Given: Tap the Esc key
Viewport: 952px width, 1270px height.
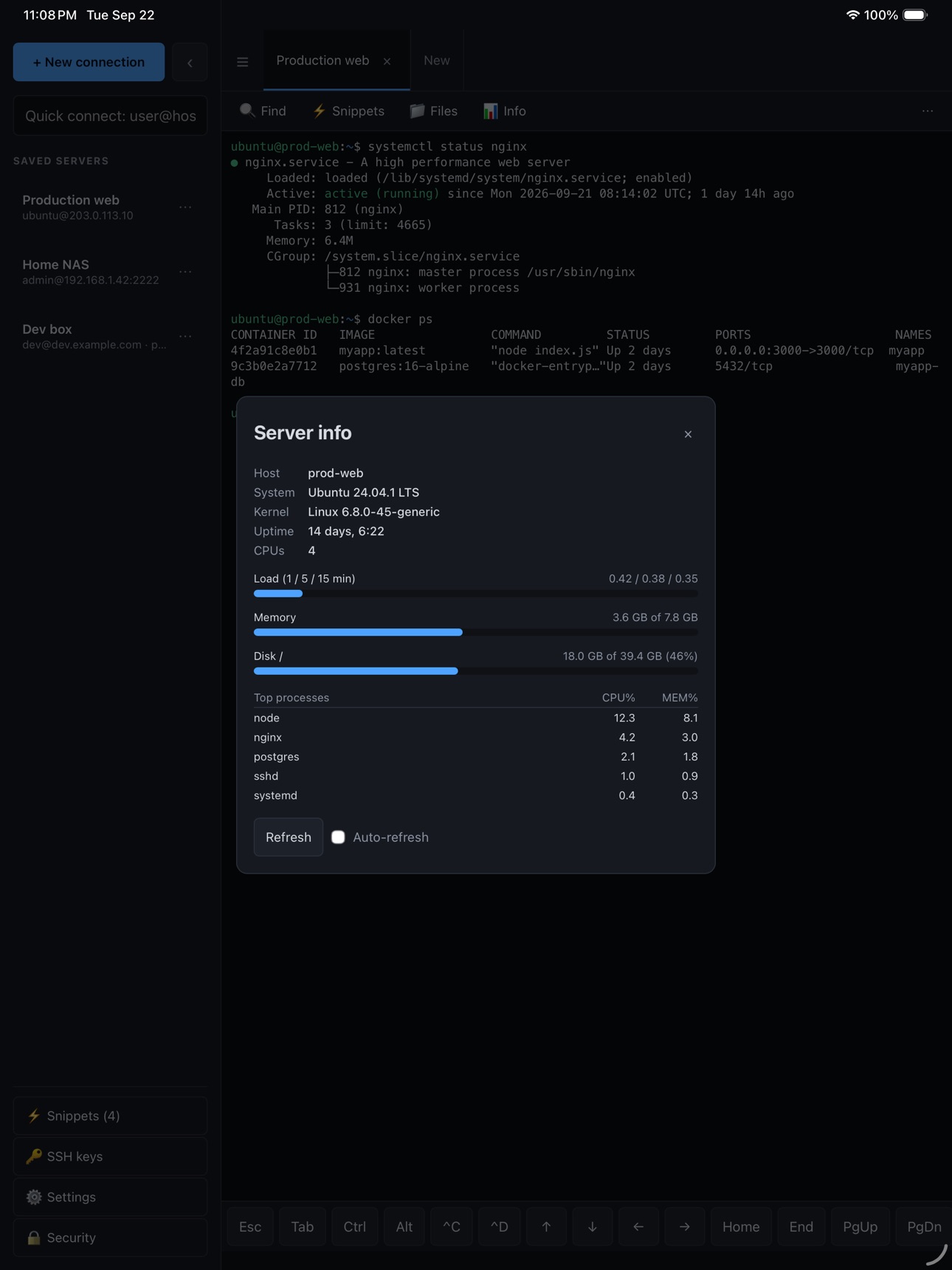Looking at the screenshot, I should 250,1226.
